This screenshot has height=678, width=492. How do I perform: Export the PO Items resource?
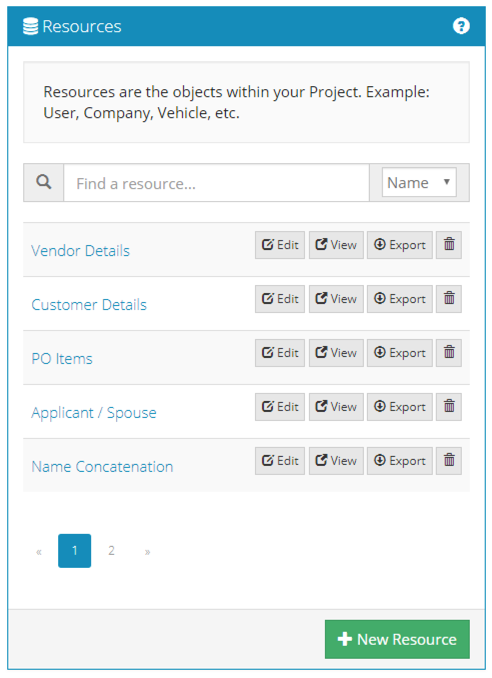399,353
